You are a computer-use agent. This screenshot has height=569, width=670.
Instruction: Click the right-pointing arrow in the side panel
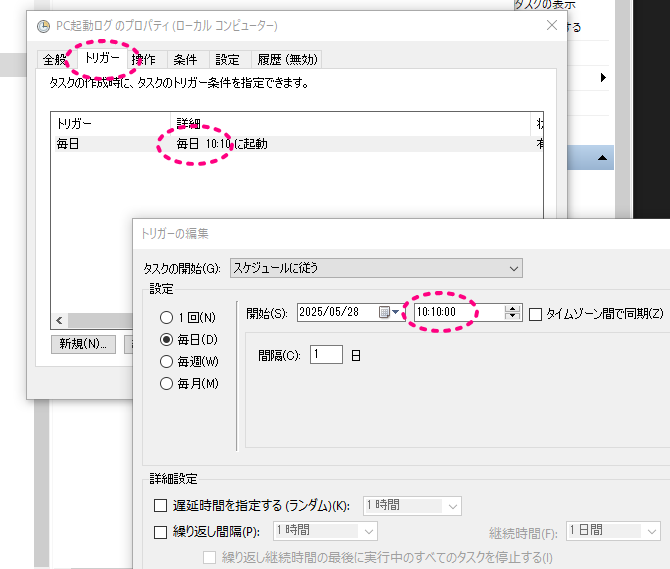pyautogui.click(x=603, y=77)
